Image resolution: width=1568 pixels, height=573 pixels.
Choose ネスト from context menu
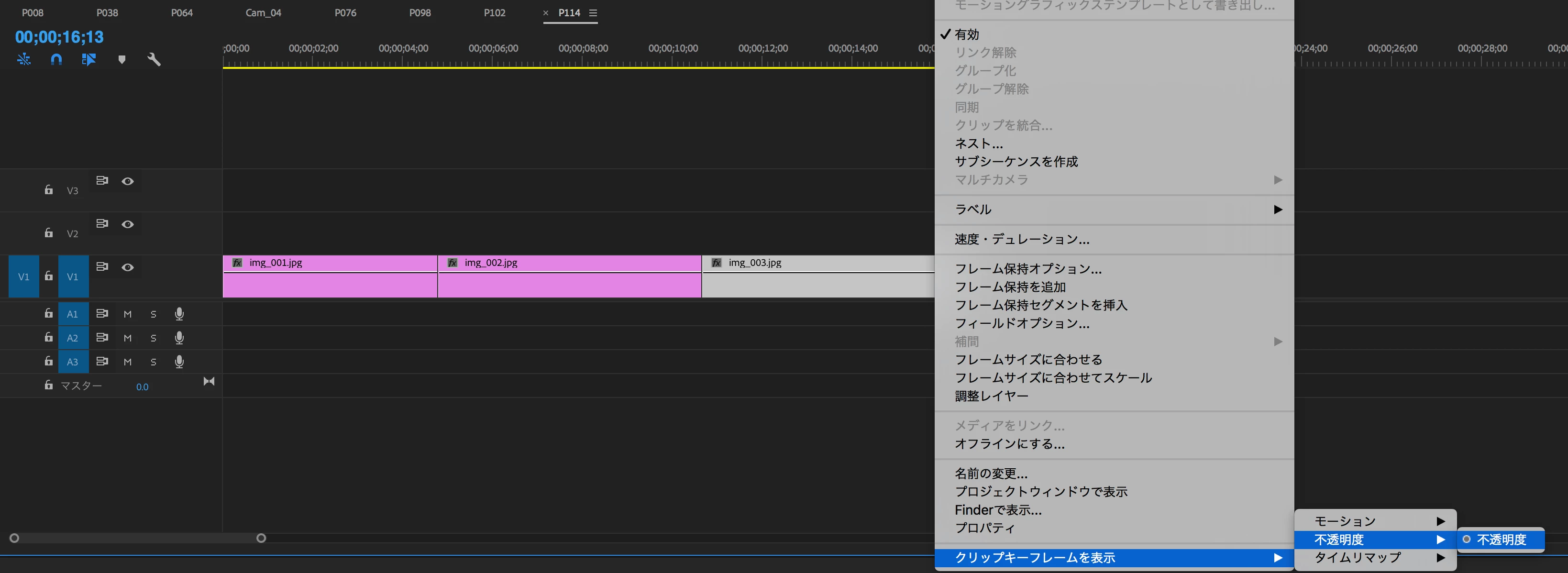click(978, 143)
